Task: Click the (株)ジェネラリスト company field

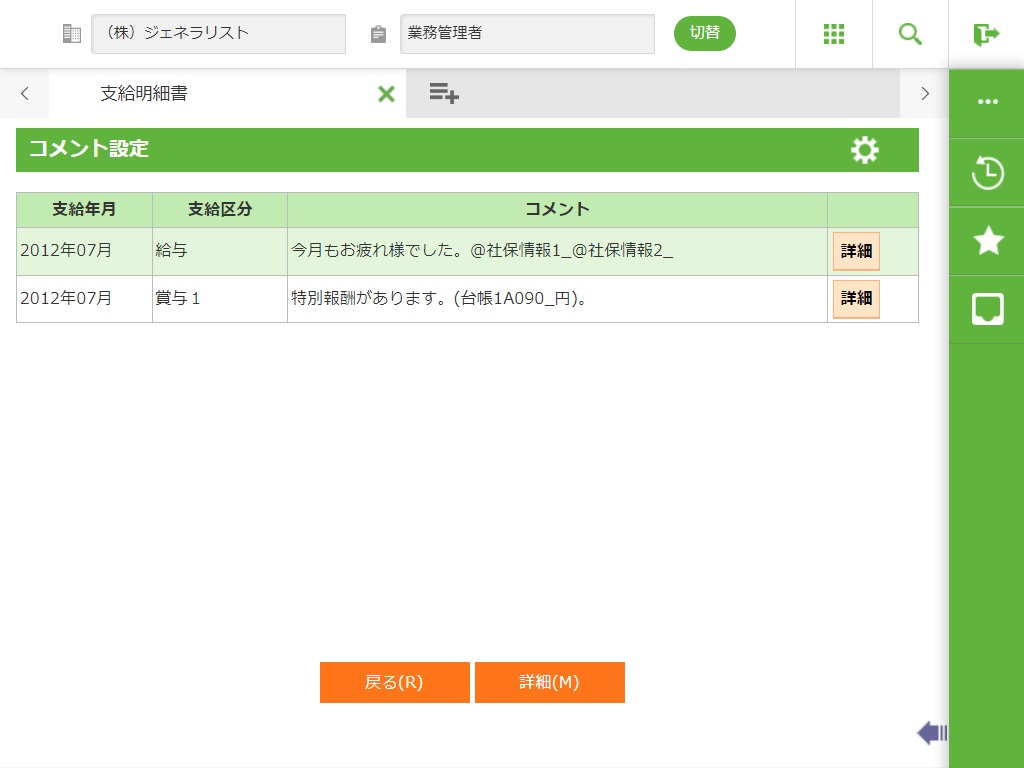Action: [x=218, y=34]
